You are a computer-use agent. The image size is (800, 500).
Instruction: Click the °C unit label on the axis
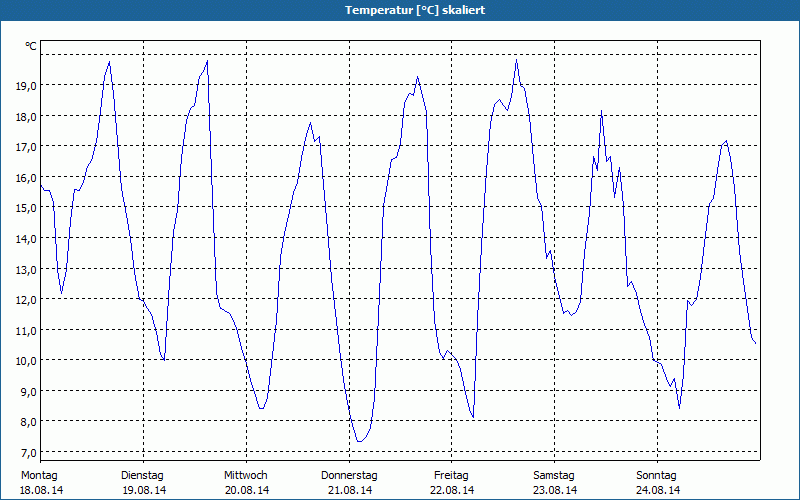pos(31,46)
